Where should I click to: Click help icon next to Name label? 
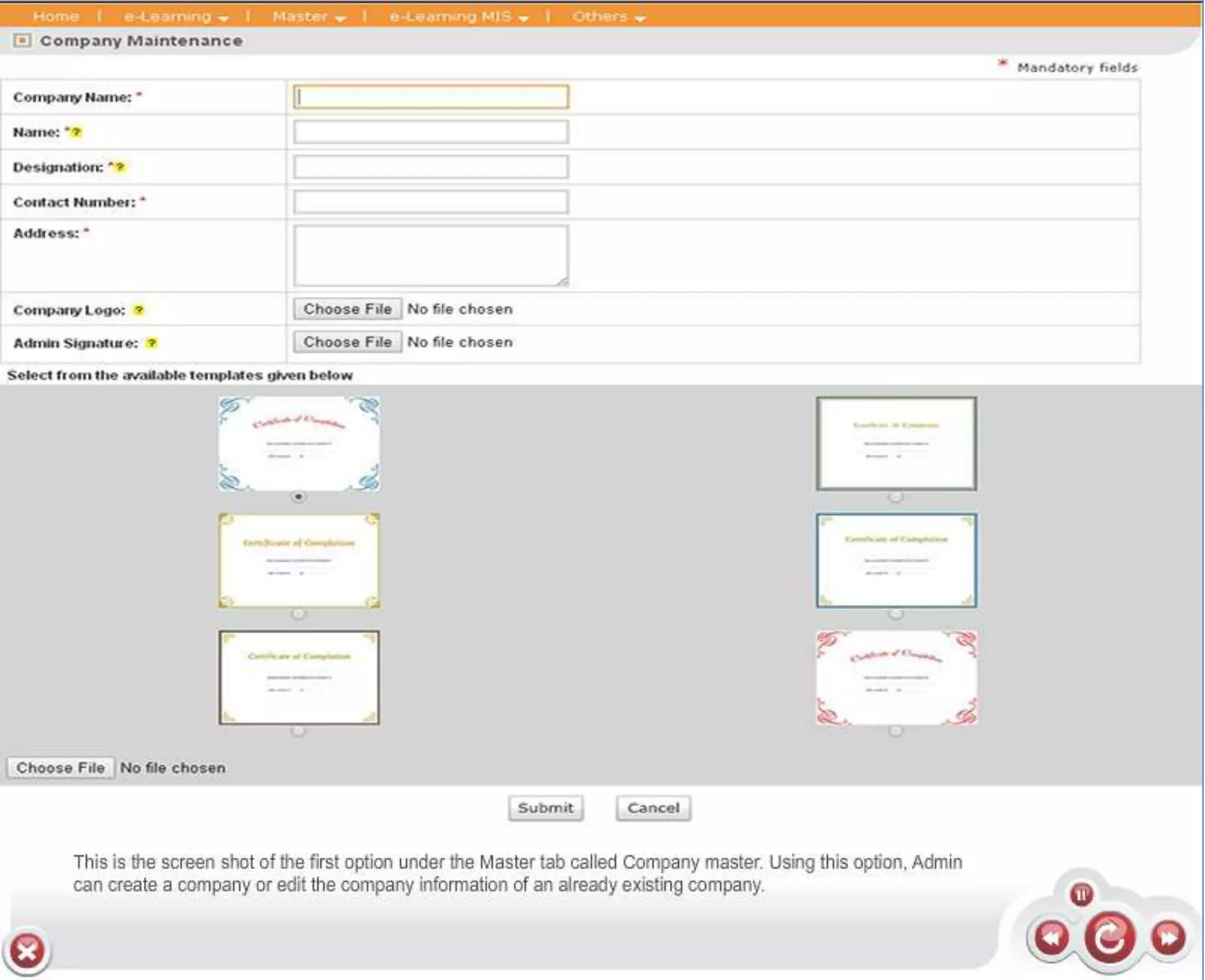point(75,132)
